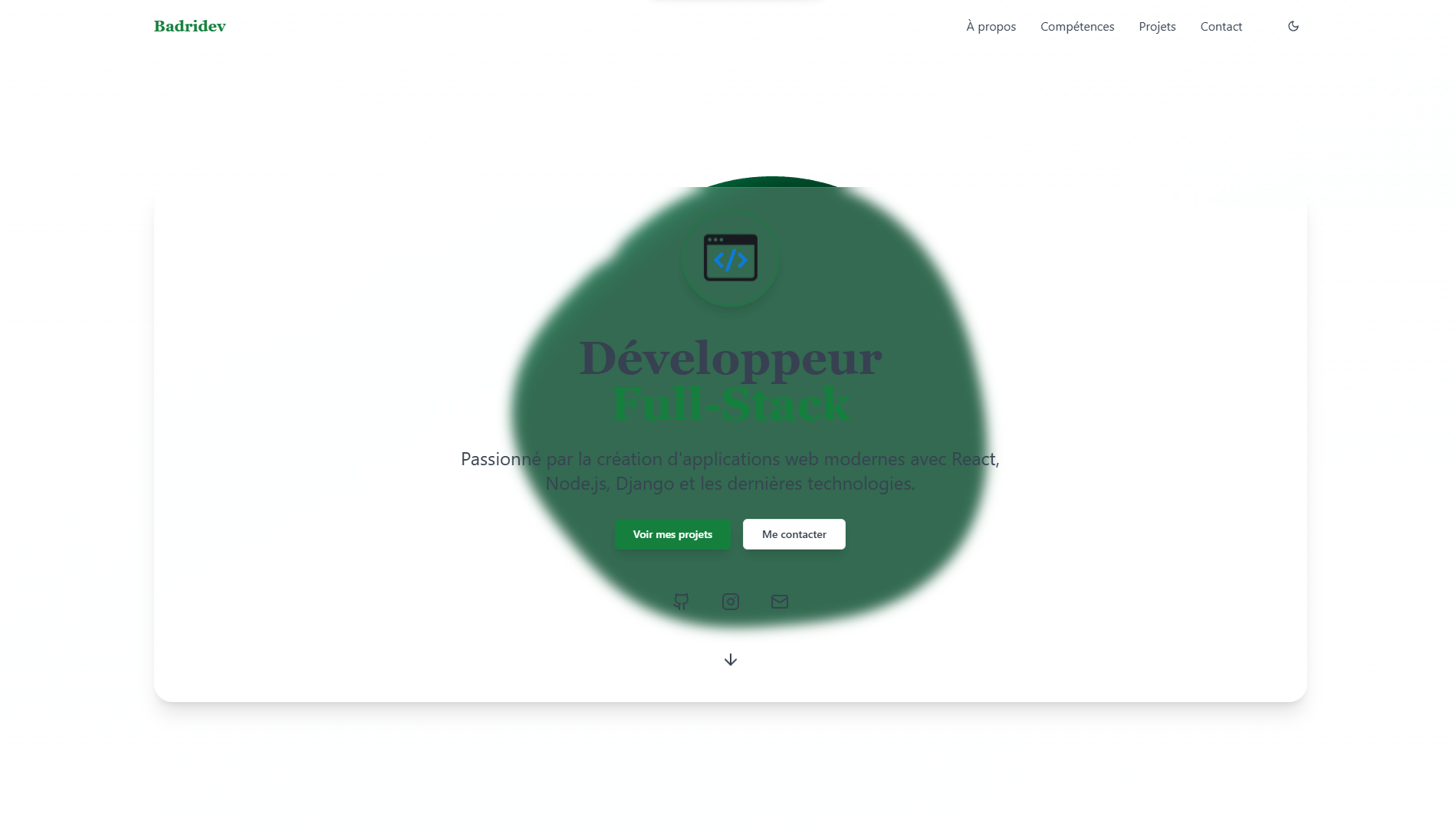Select the blue code brackets symbol
Screen dimensions: 1456x827
coord(730,259)
